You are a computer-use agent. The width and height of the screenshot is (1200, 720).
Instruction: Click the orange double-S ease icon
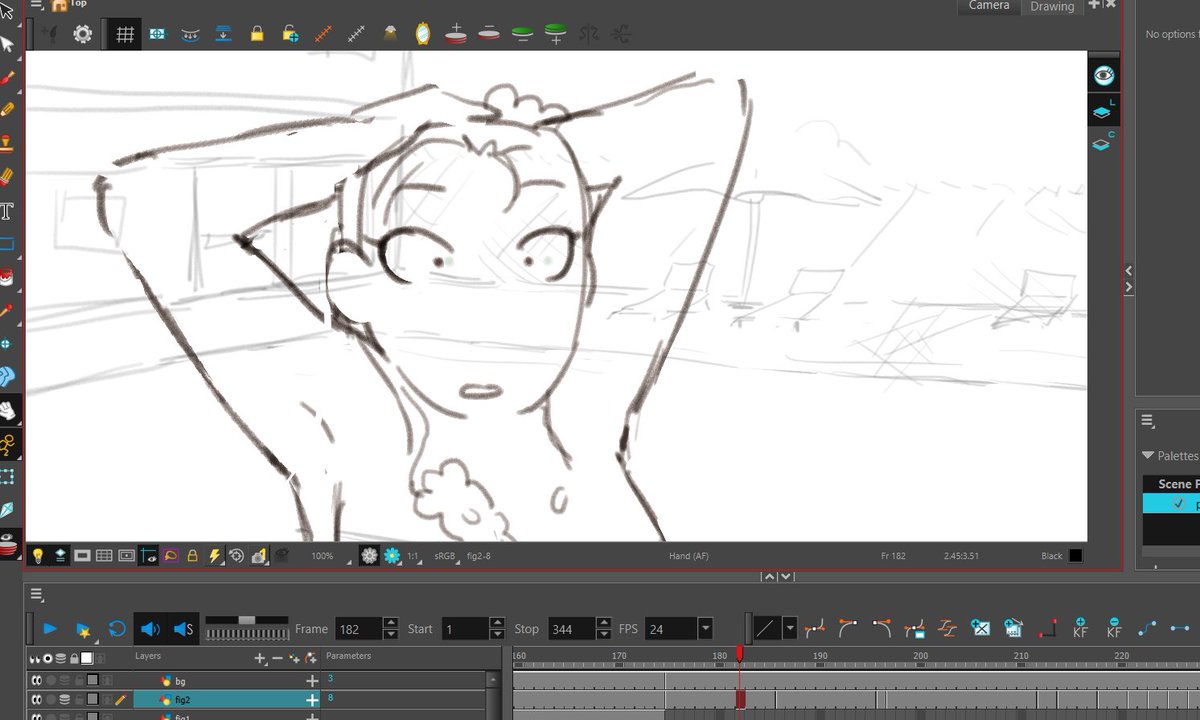click(x=947, y=628)
